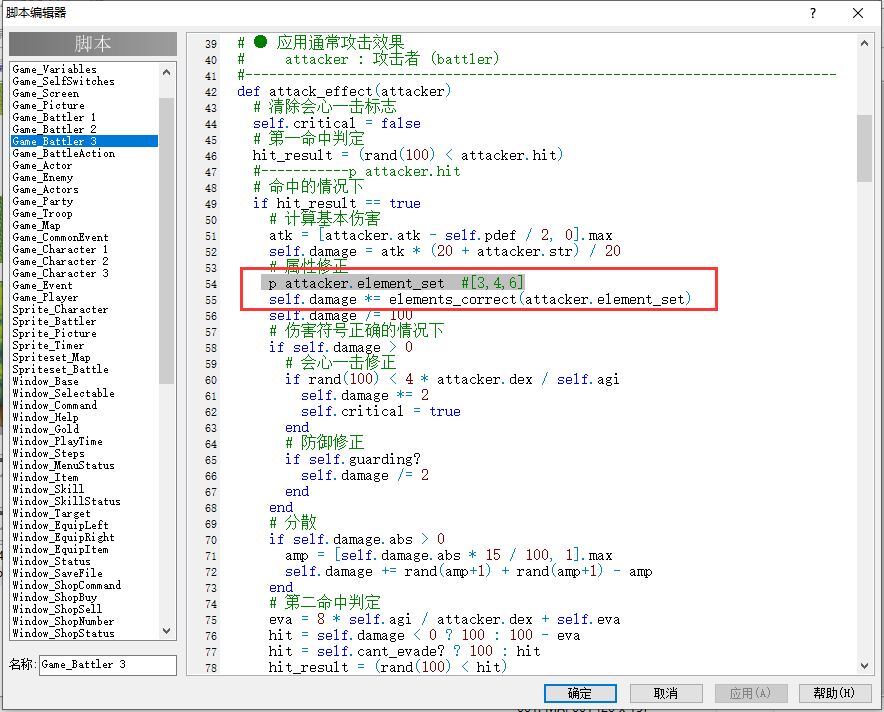Choose the Window_Base script
This screenshot has width=884, height=712.
pyautogui.click(x=45, y=382)
